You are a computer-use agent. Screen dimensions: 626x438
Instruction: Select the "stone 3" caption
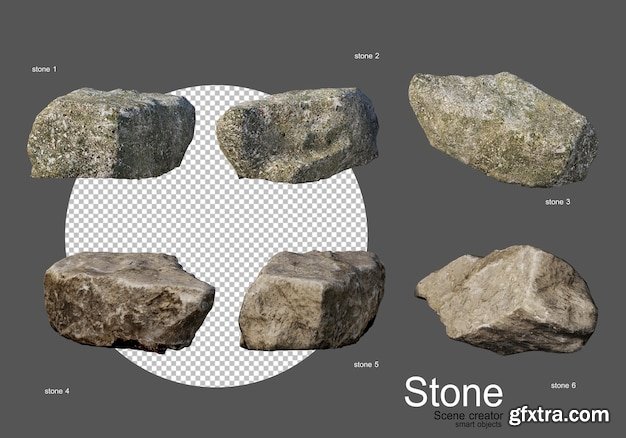coord(556,201)
